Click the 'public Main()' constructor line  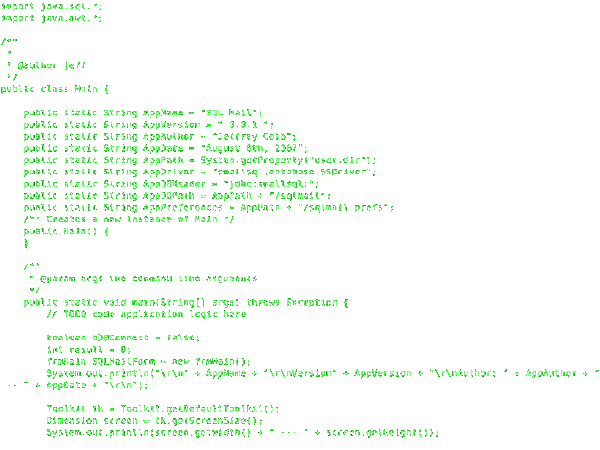(x=66, y=232)
